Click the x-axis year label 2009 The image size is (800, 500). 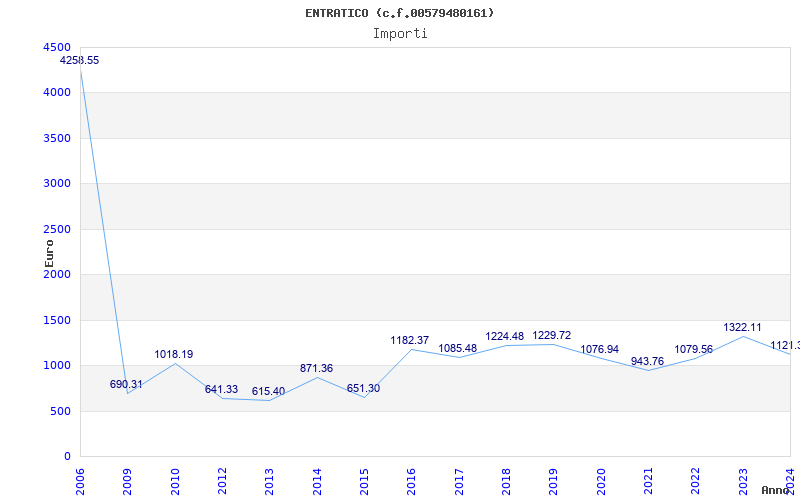pos(128,482)
